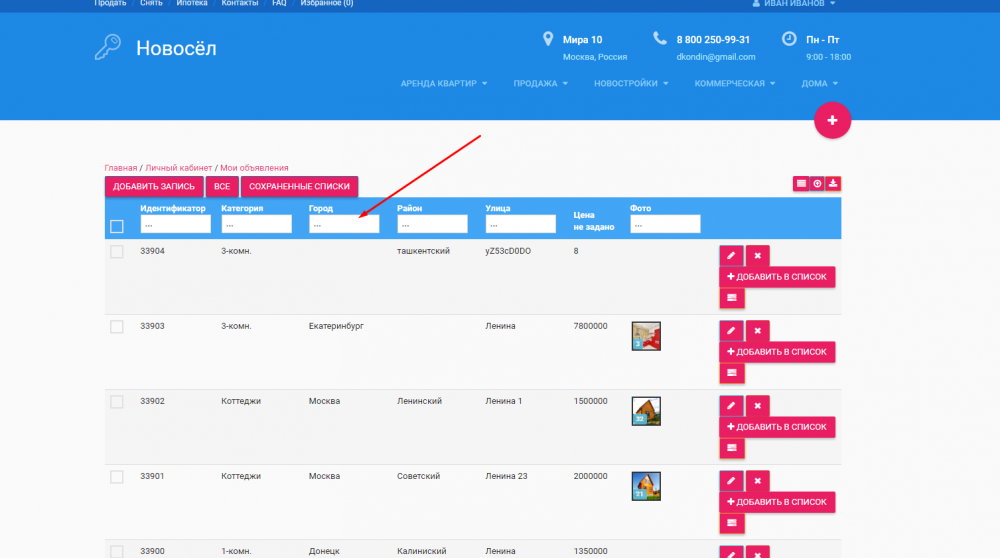The width and height of the screenshot is (1000, 558).
Task: Check the select-all checkbox in the header
Action: point(117,226)
